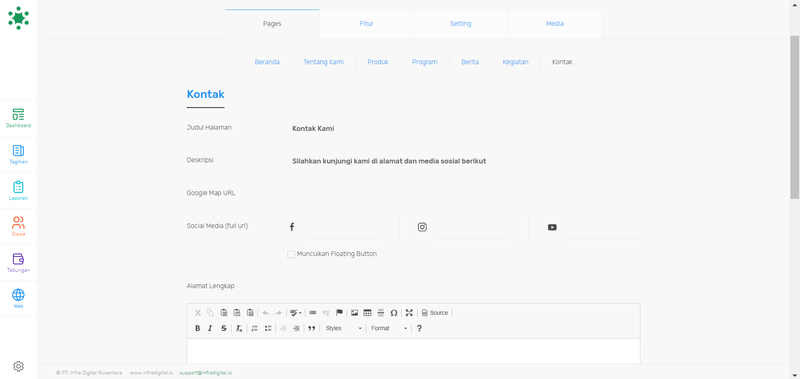Insert an anchor with flag icon
800x379 pixels.
[339, 313]
